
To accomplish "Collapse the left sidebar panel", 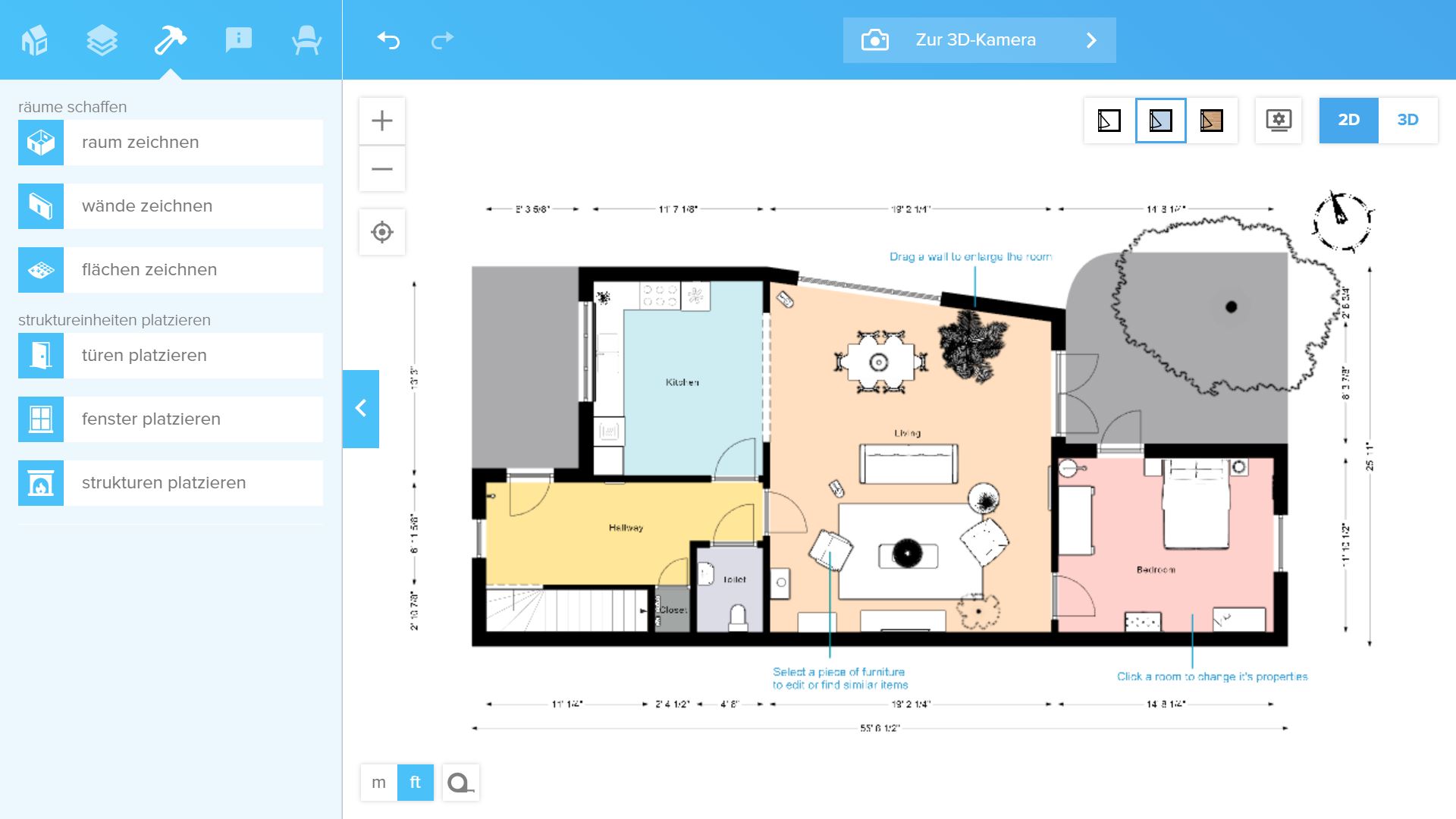I will click(361, 409).
